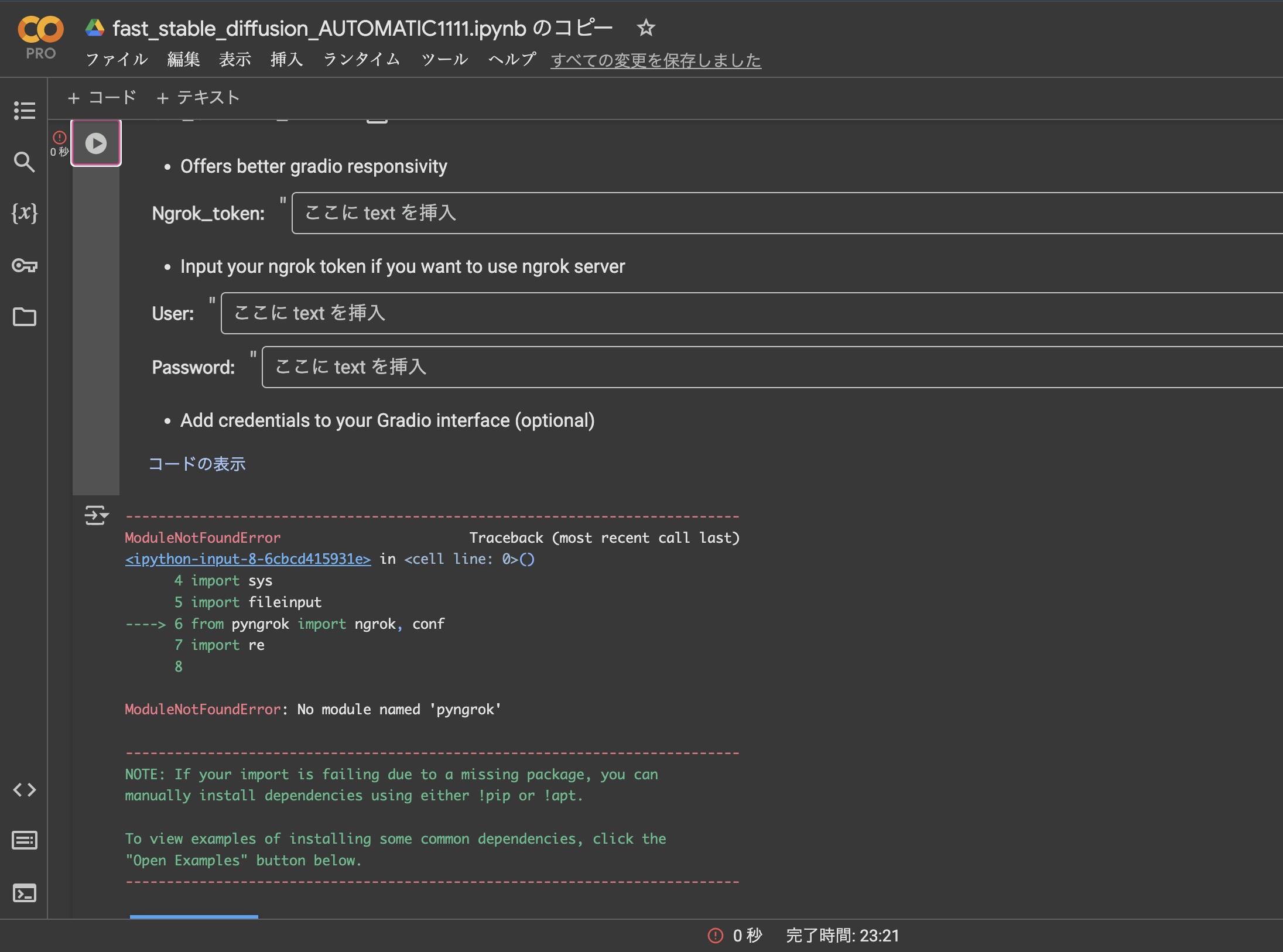Open the ヘルプ menu
1283x952 pixels.
[x=512, y=60]
